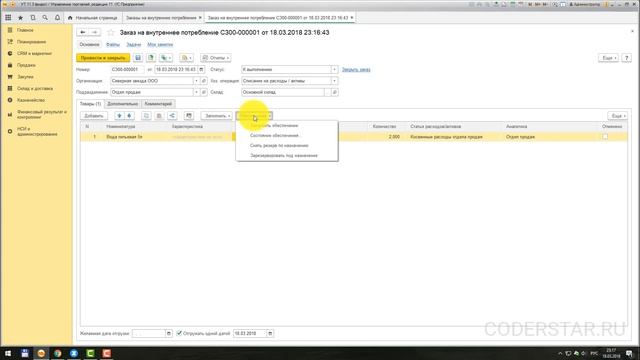Open the History icon in top toolbar
640x360 pixels.
pos(33,18)
